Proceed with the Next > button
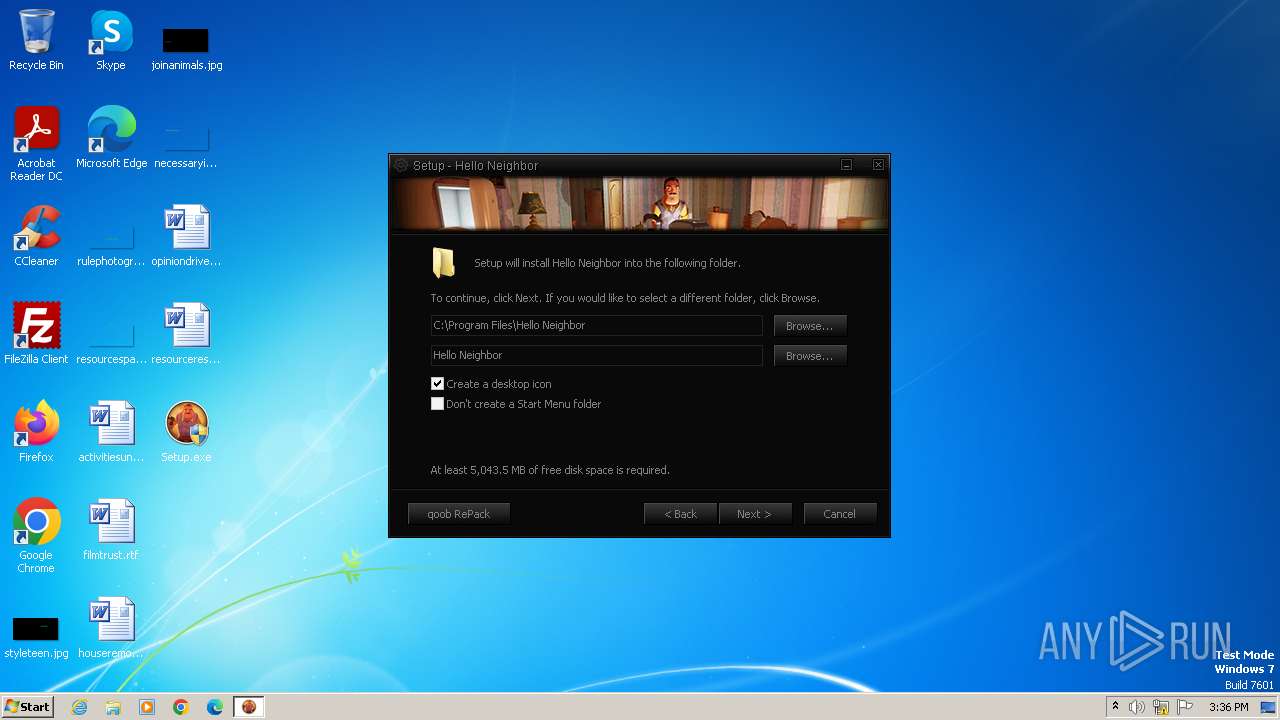 tap(755, 514)
